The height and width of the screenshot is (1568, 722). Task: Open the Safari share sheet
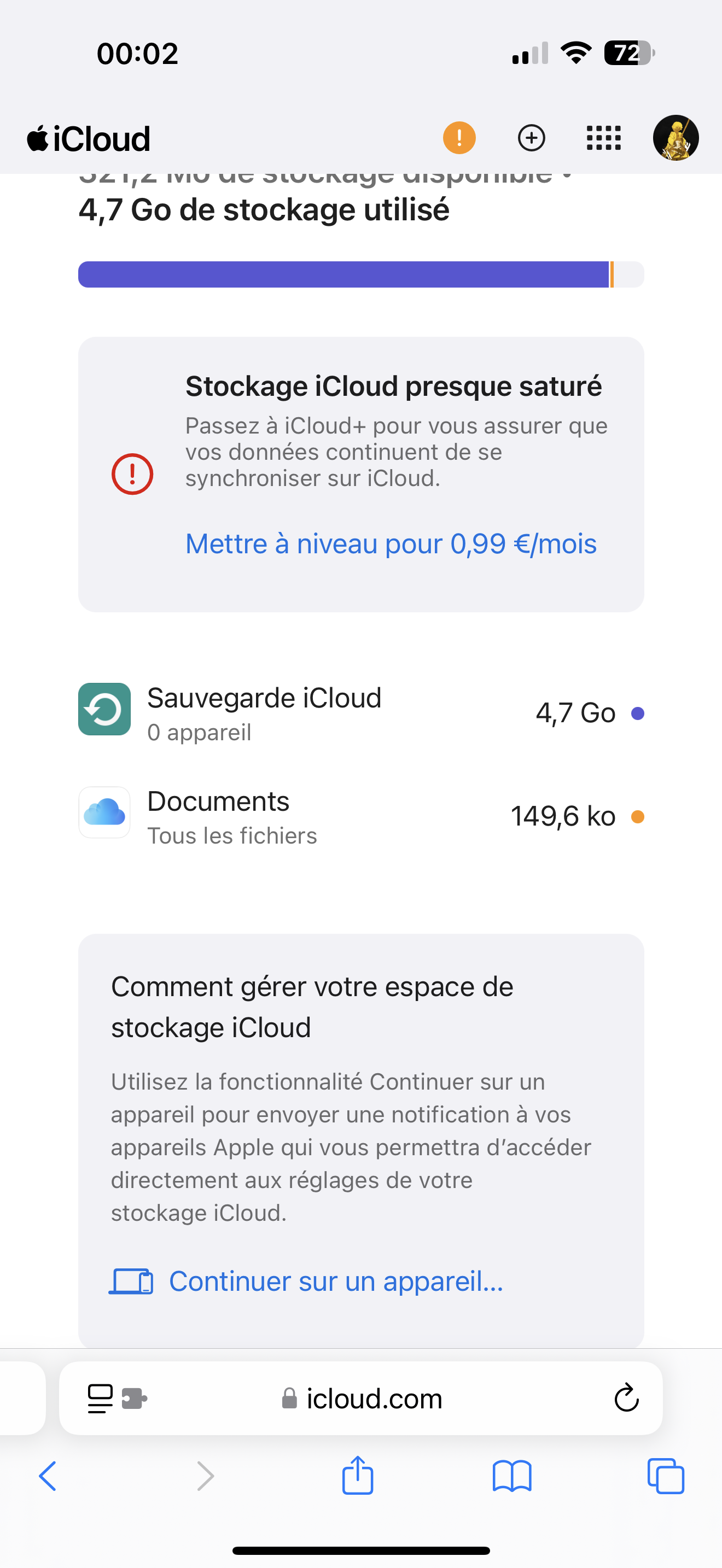(x=357, y=1476)
